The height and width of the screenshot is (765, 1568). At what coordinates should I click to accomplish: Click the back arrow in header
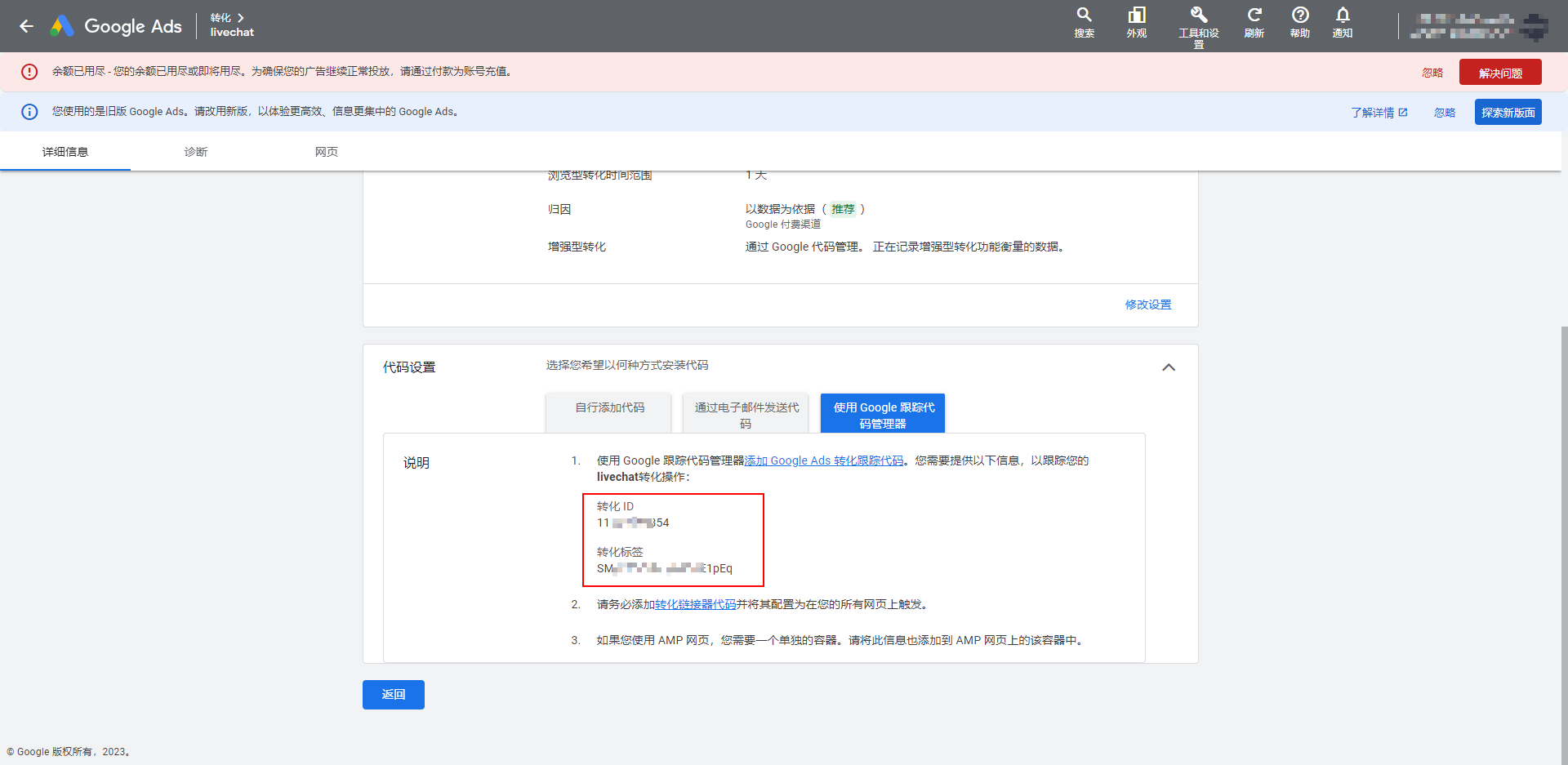click(x=27, y=26)
